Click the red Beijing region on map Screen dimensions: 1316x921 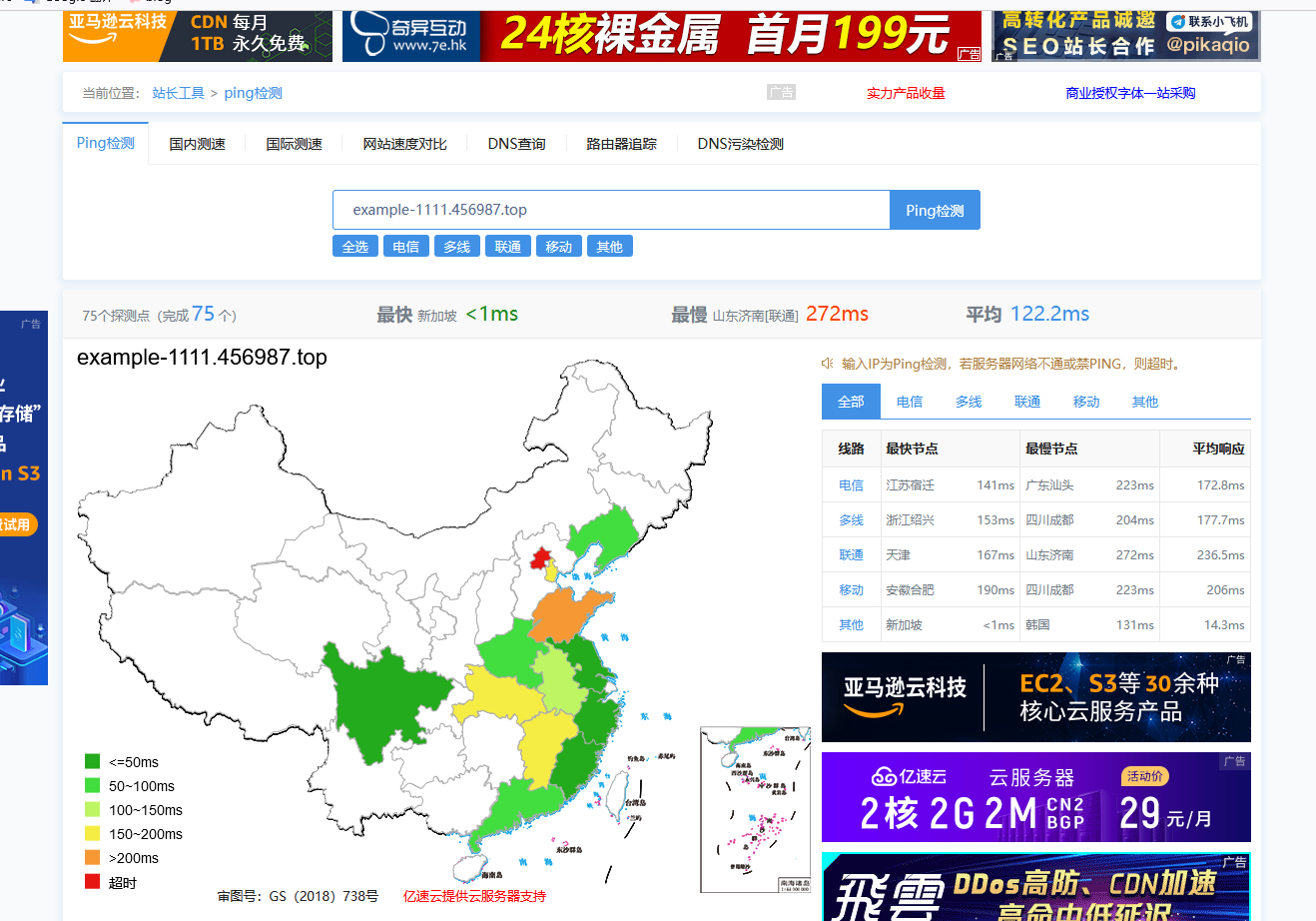click(x=541, y=558)
